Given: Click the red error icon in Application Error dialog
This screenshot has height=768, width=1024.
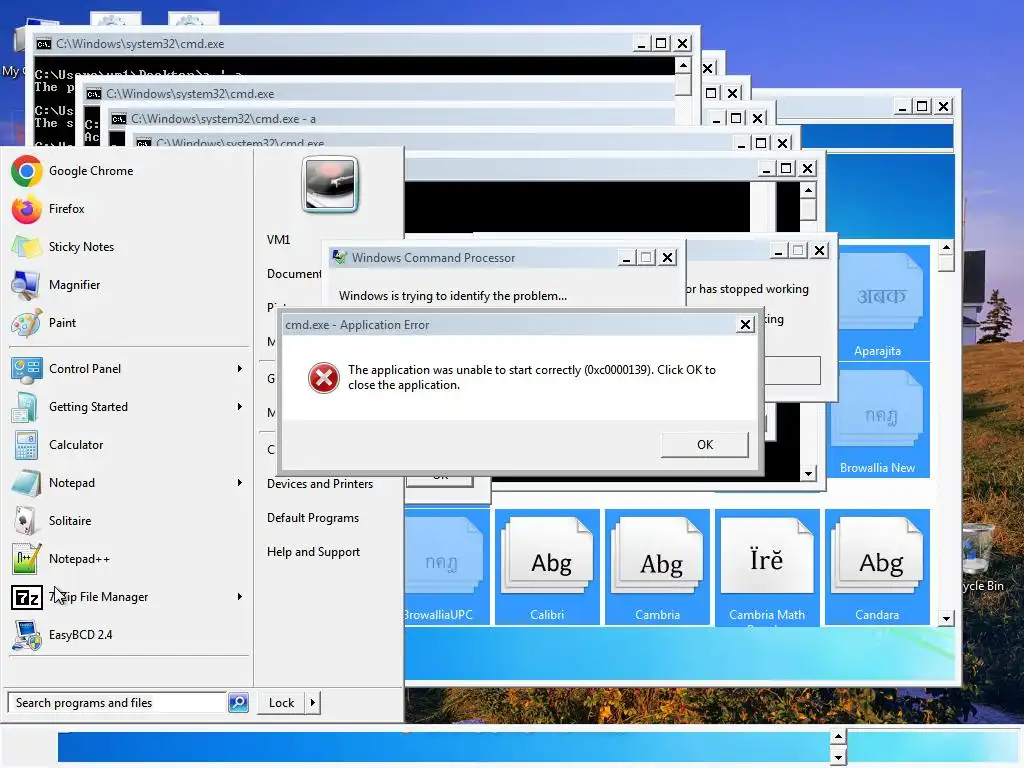Looking at the screenshot, I should click(x=323, y=377).
